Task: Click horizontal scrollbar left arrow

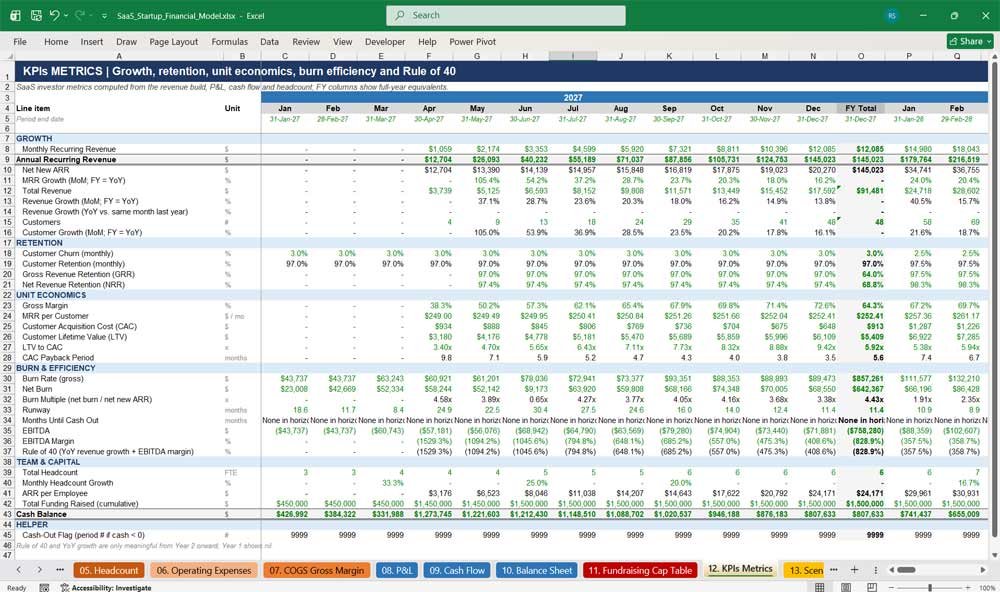Action: 891,570
